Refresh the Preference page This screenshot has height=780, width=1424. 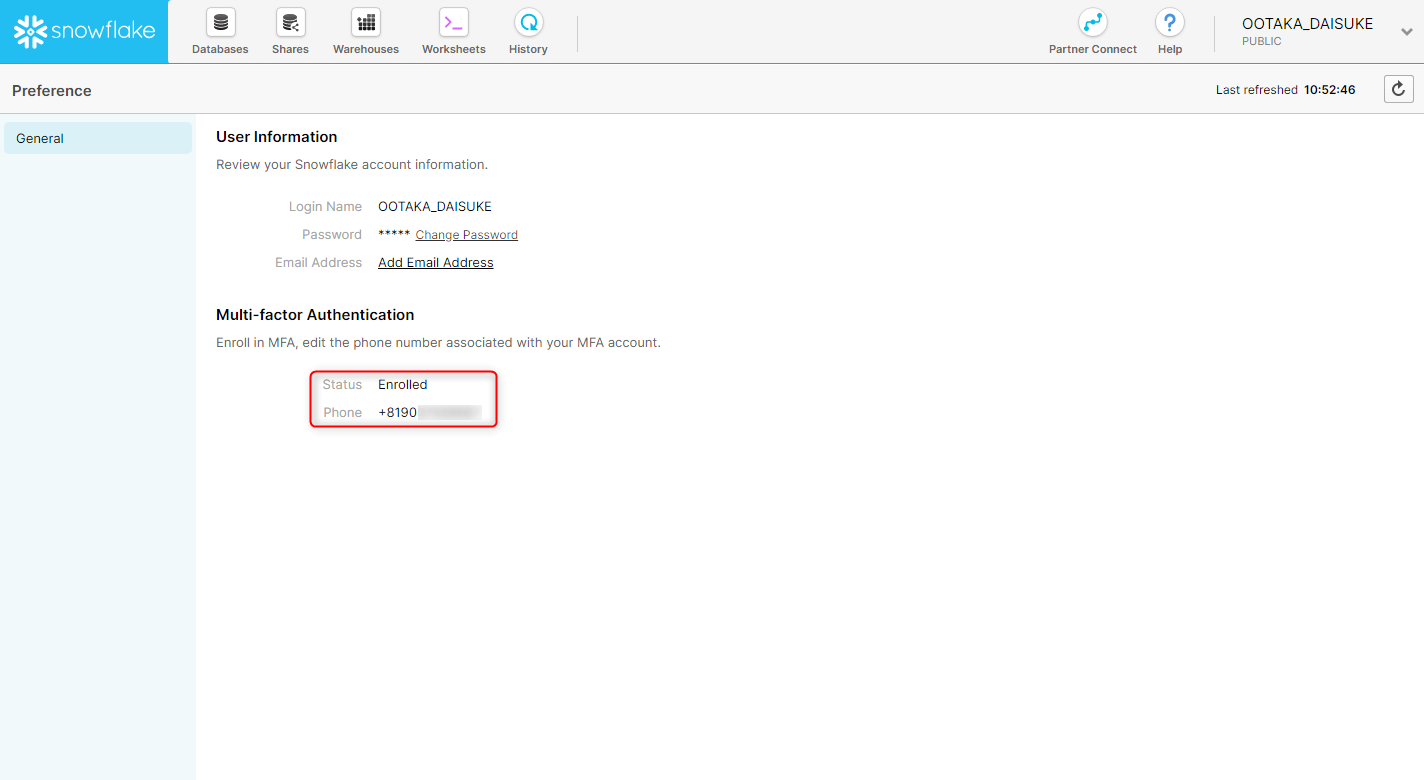point(1398,88)
